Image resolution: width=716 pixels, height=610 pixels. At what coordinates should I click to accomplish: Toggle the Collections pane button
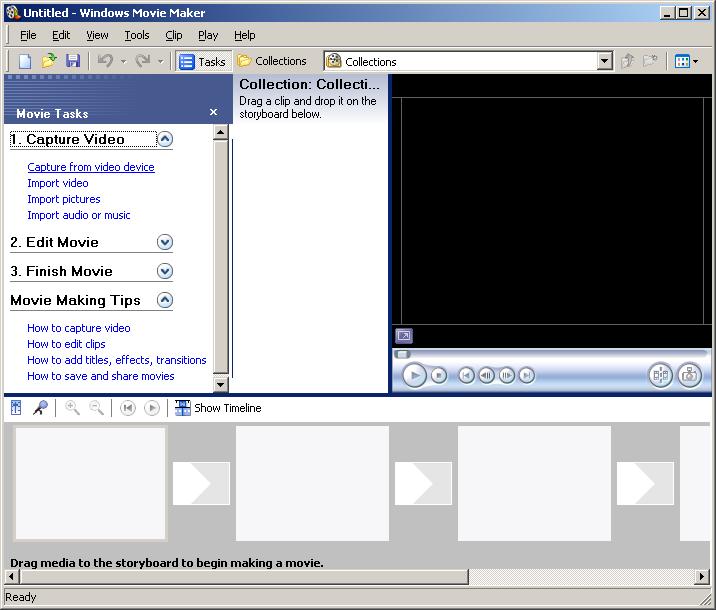click(272, 61)
